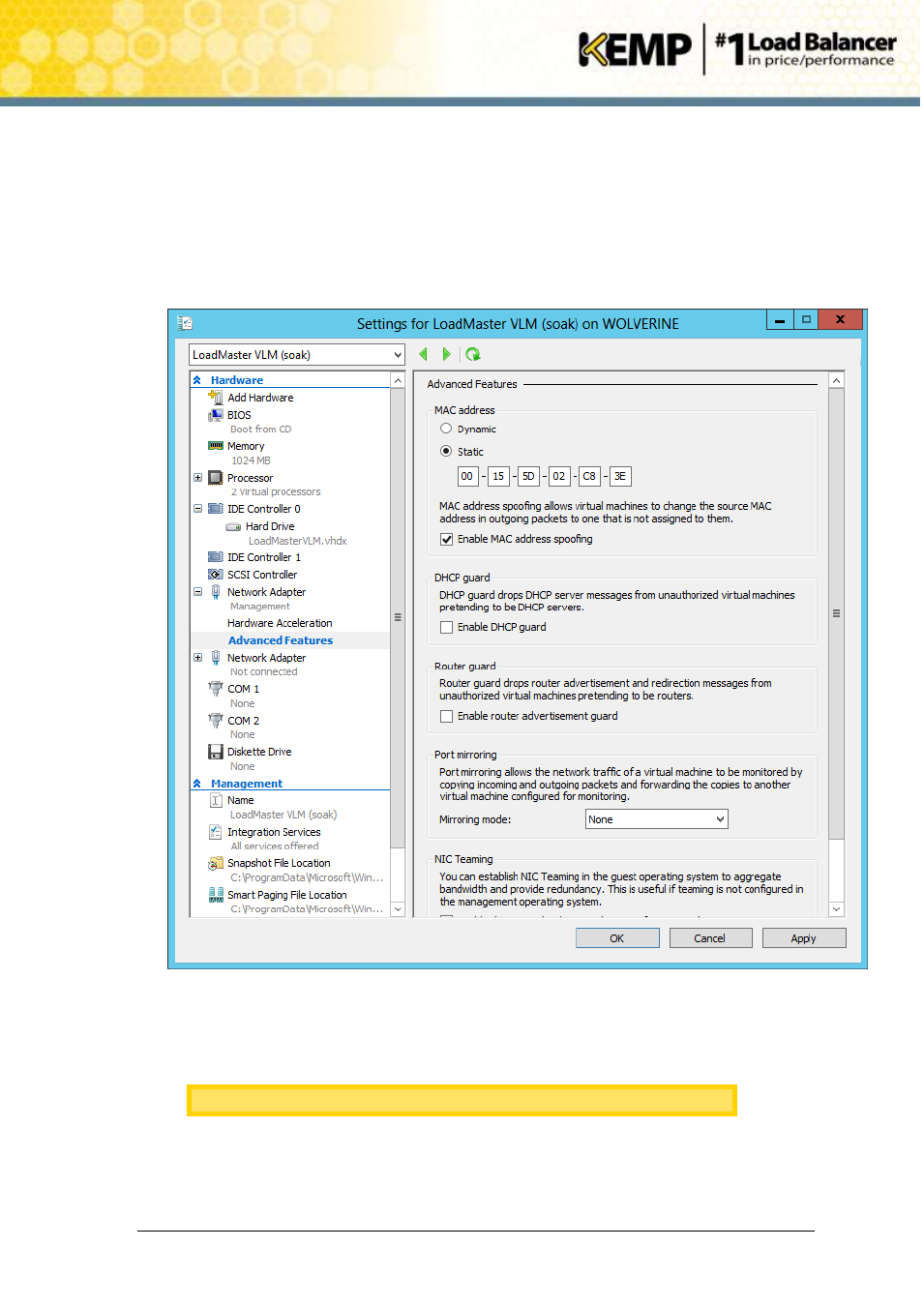Screen dimensions: 924x1306
Task: Click the Management Network Adapter icon
Action: [216, 592]
